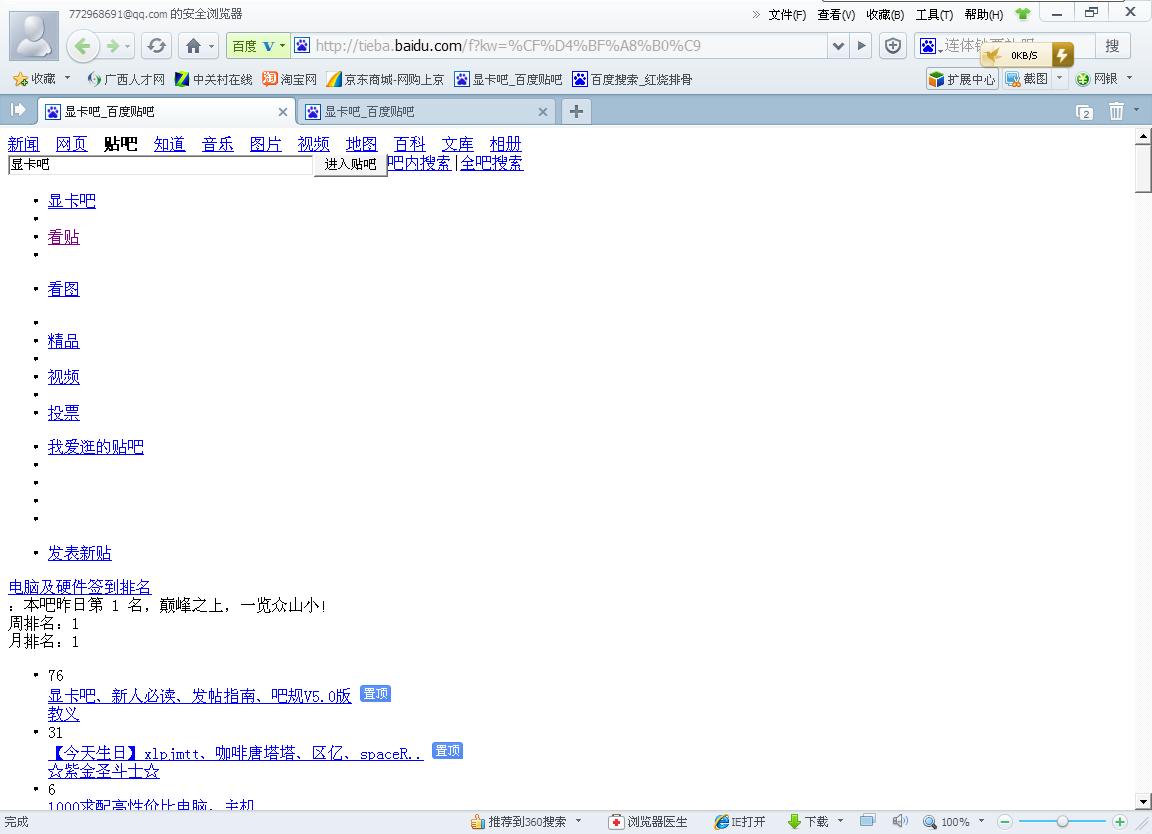Screen dimensions: 1152x834
Task: Go back with the green arrow
Action: (83, 46)
